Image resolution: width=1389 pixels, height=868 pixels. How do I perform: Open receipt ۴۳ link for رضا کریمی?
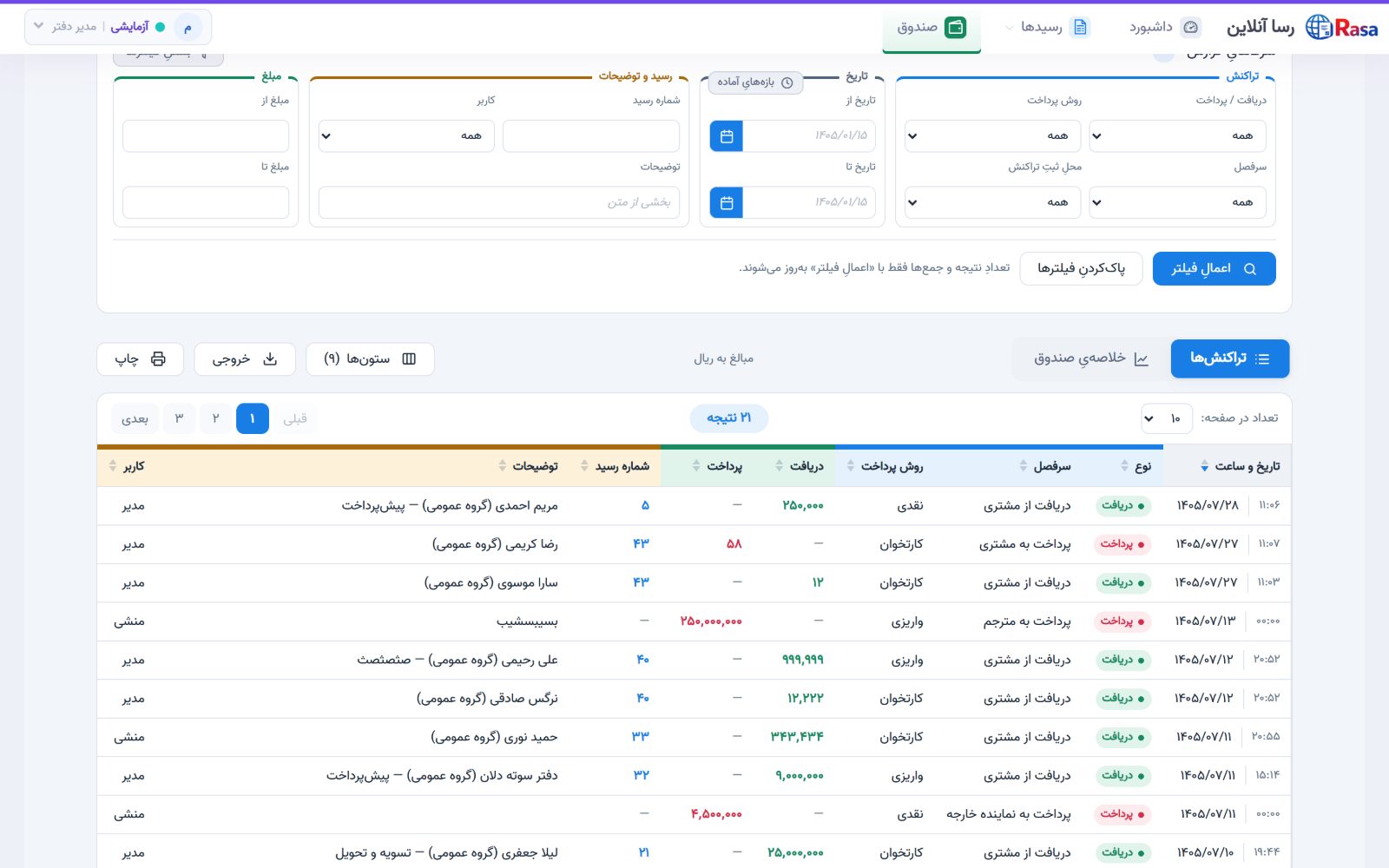pyautogui.click(x=641, y=544)
